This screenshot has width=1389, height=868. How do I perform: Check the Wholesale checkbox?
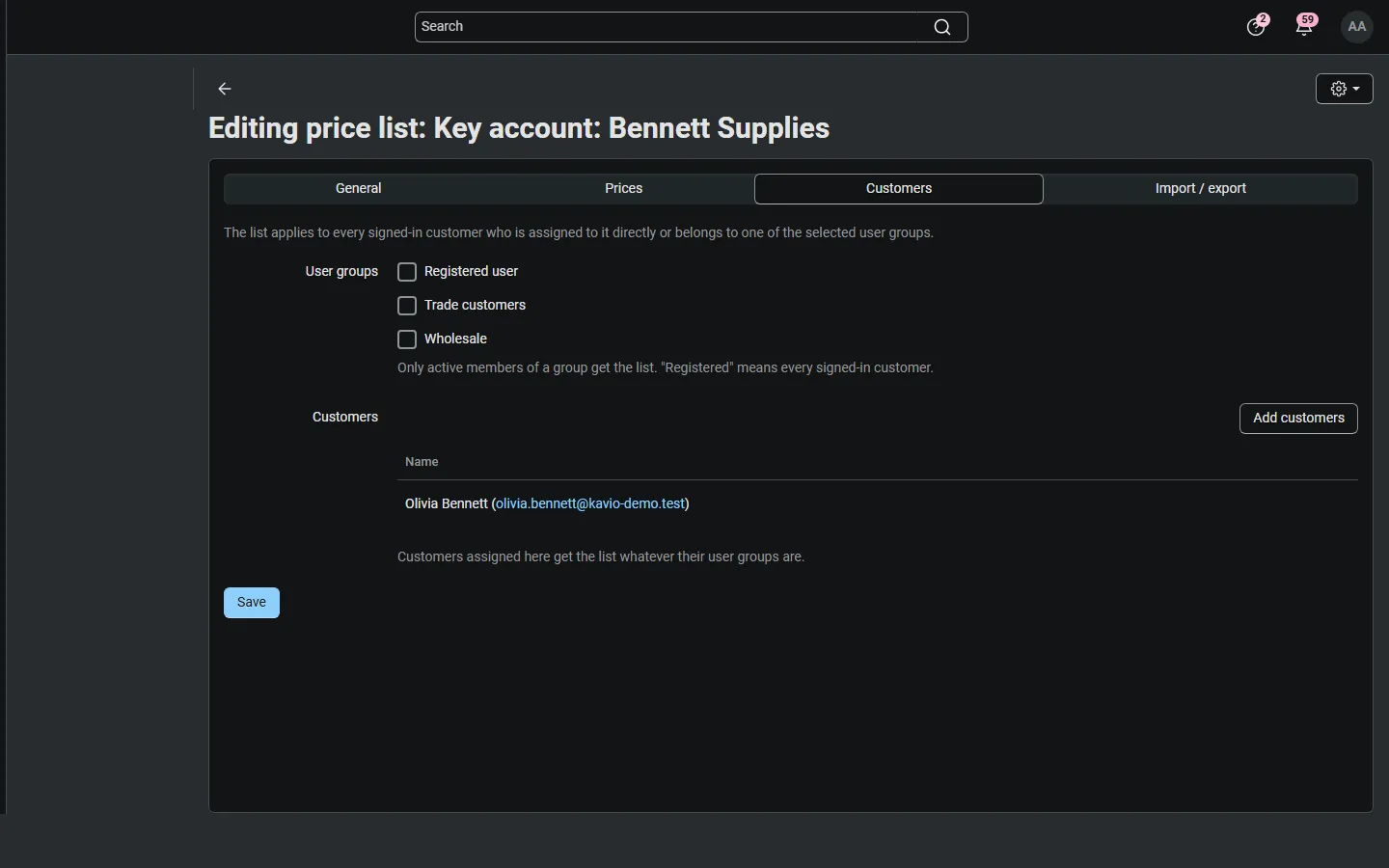407,339
